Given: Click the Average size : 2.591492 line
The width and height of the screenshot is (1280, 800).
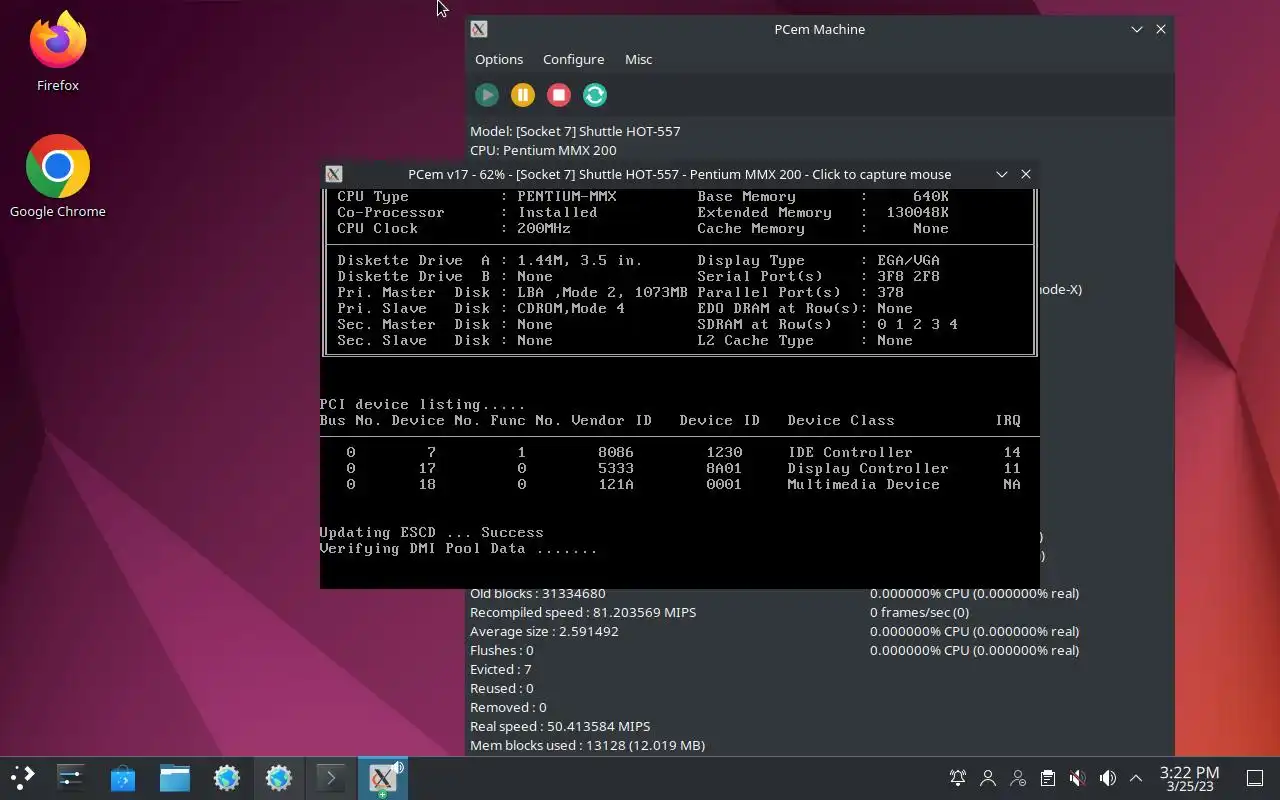Looking at the screenshot, I should pos(544,631).
